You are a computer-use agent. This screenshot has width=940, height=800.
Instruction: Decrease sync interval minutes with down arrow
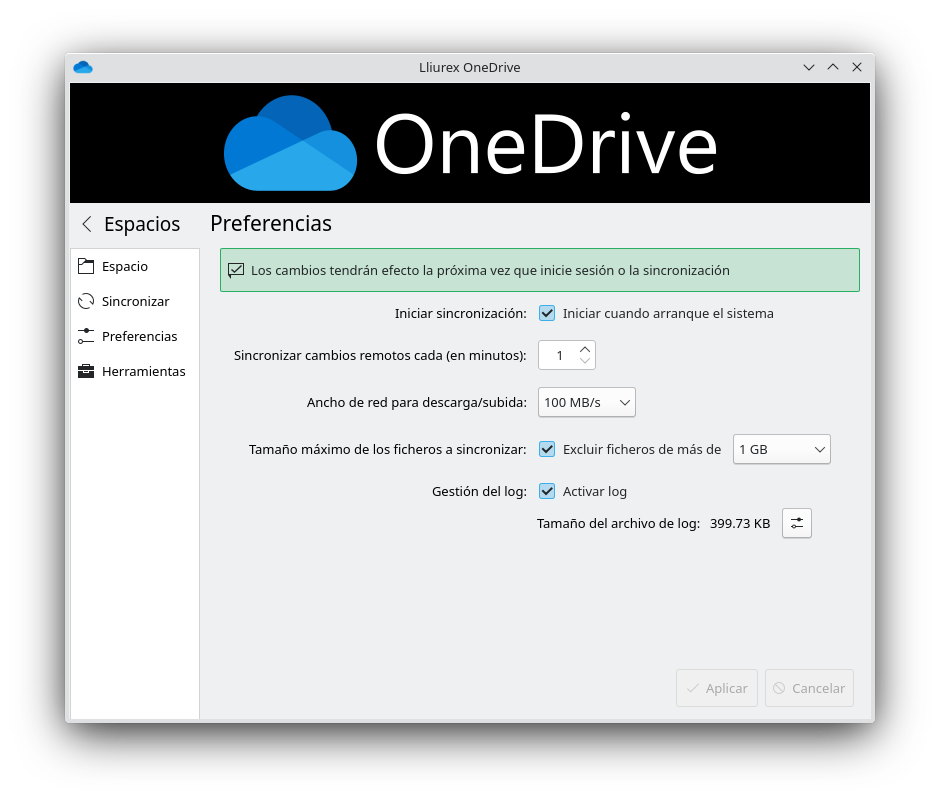pos(585,361)
